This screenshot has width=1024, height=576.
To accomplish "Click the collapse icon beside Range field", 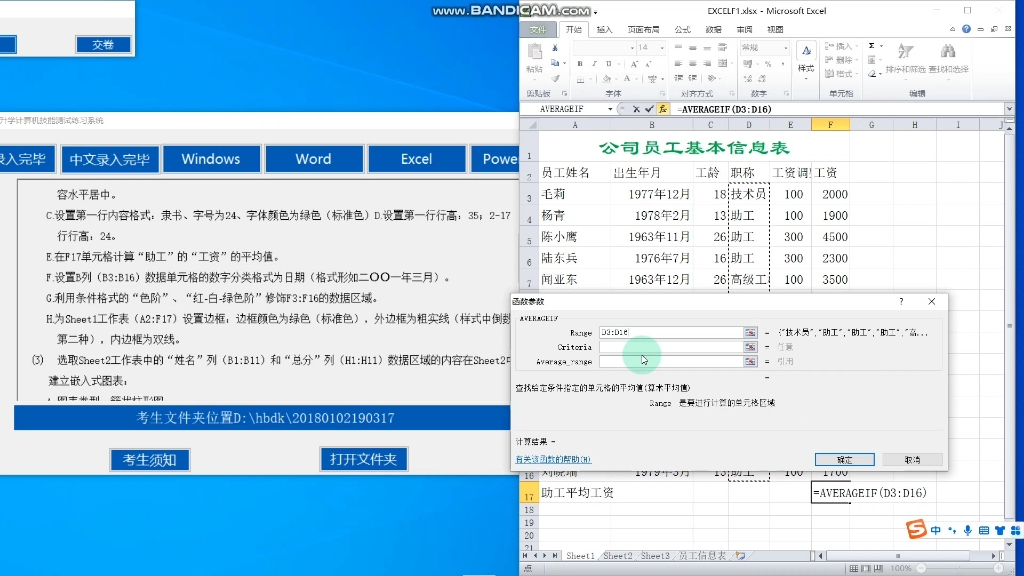I will click(750, 331).
